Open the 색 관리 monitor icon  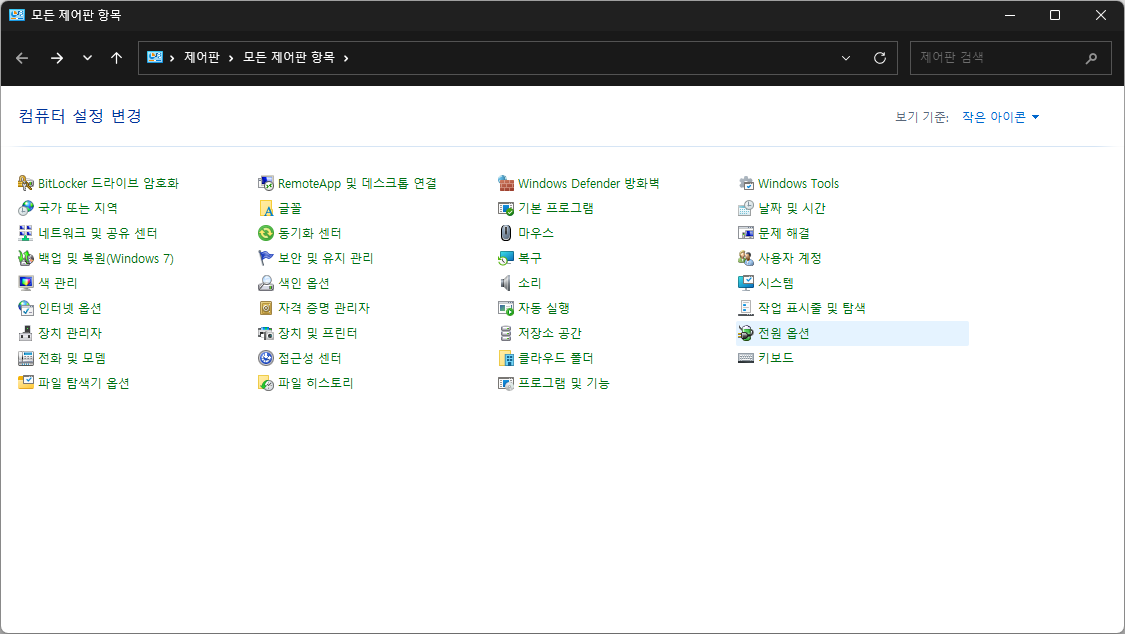[26, 283]
